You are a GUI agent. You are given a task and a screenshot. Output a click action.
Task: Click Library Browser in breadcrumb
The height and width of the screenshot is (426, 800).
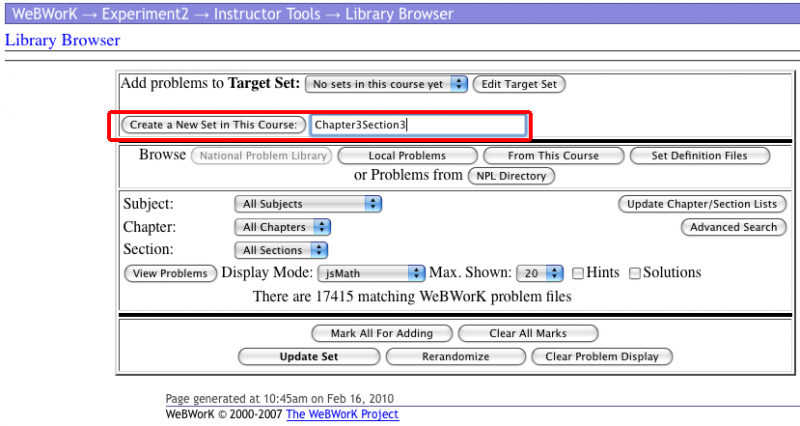coord(399,14)
